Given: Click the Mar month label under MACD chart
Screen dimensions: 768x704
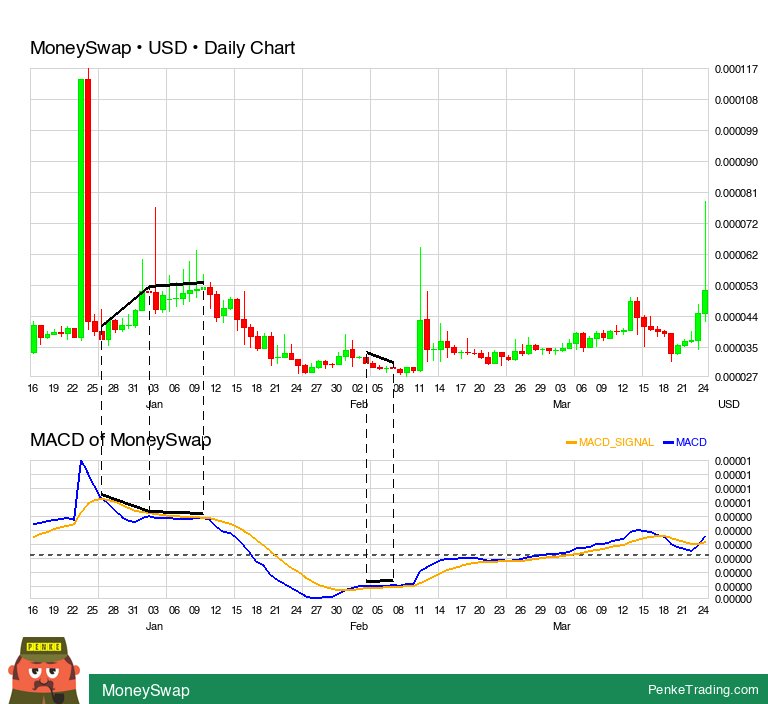Looking at the screenshot, I should point(562,626).
